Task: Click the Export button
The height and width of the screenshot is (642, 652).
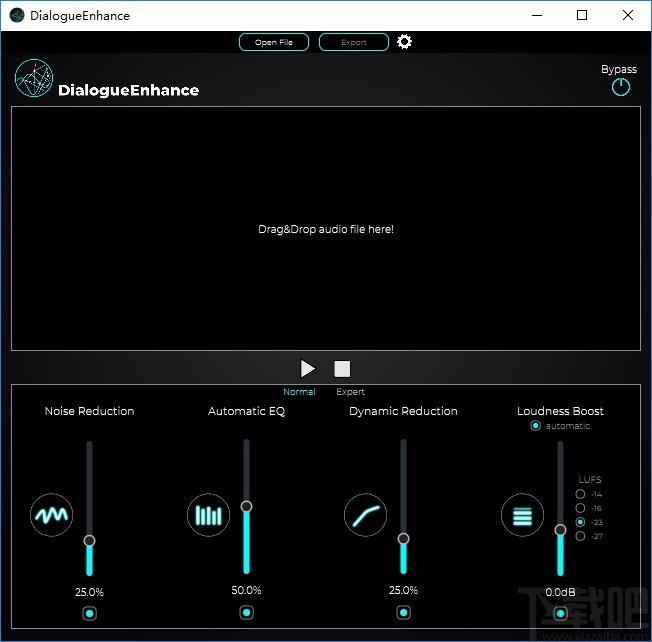Action: click(x=354, y=42)
